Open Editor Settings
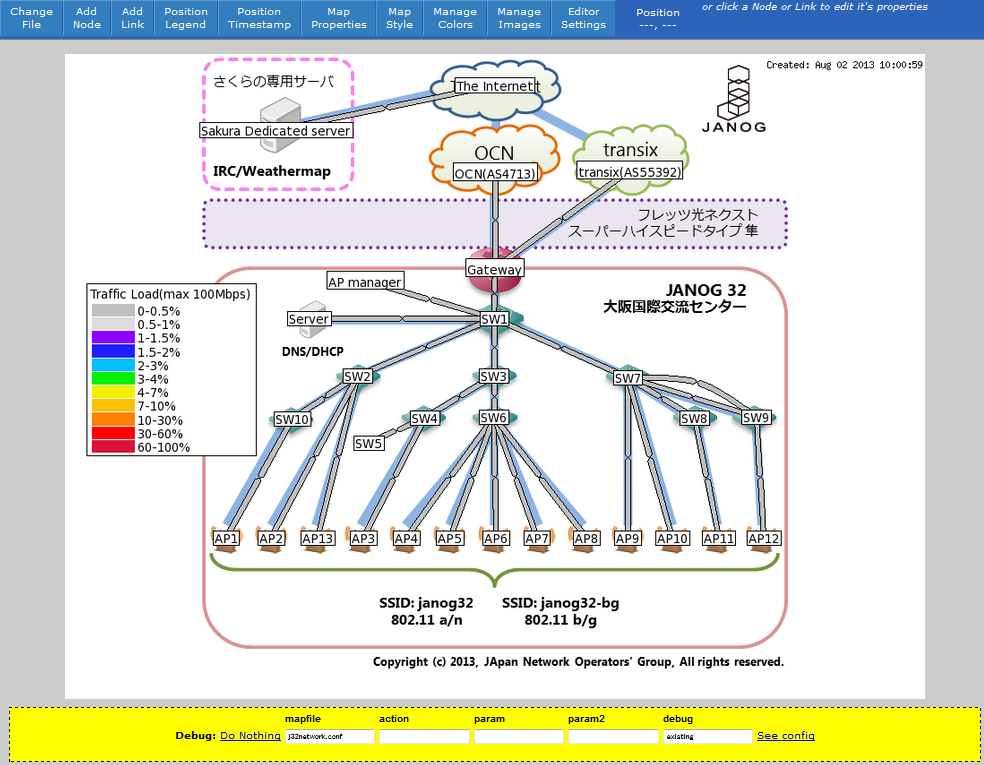The width and height of the screenshot is (984, 765). [584, 18]
